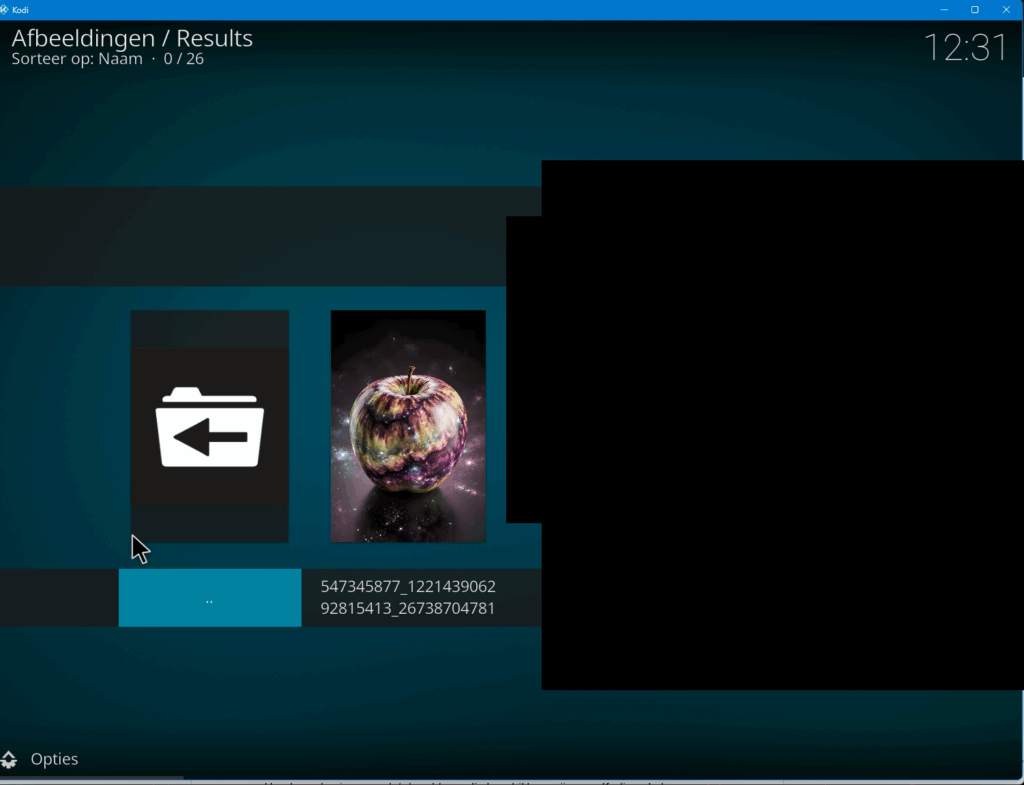Viewport: 1024px width, 785px height.
Task: Click the large black panel on right
Action: tap(782, 424)
